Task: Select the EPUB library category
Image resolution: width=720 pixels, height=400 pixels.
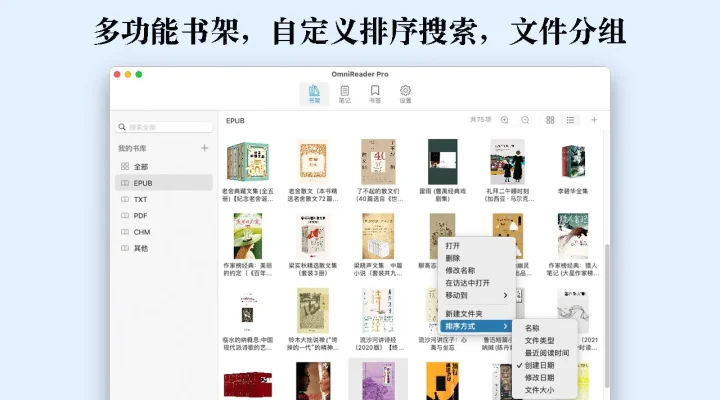Action: [164, 183]
